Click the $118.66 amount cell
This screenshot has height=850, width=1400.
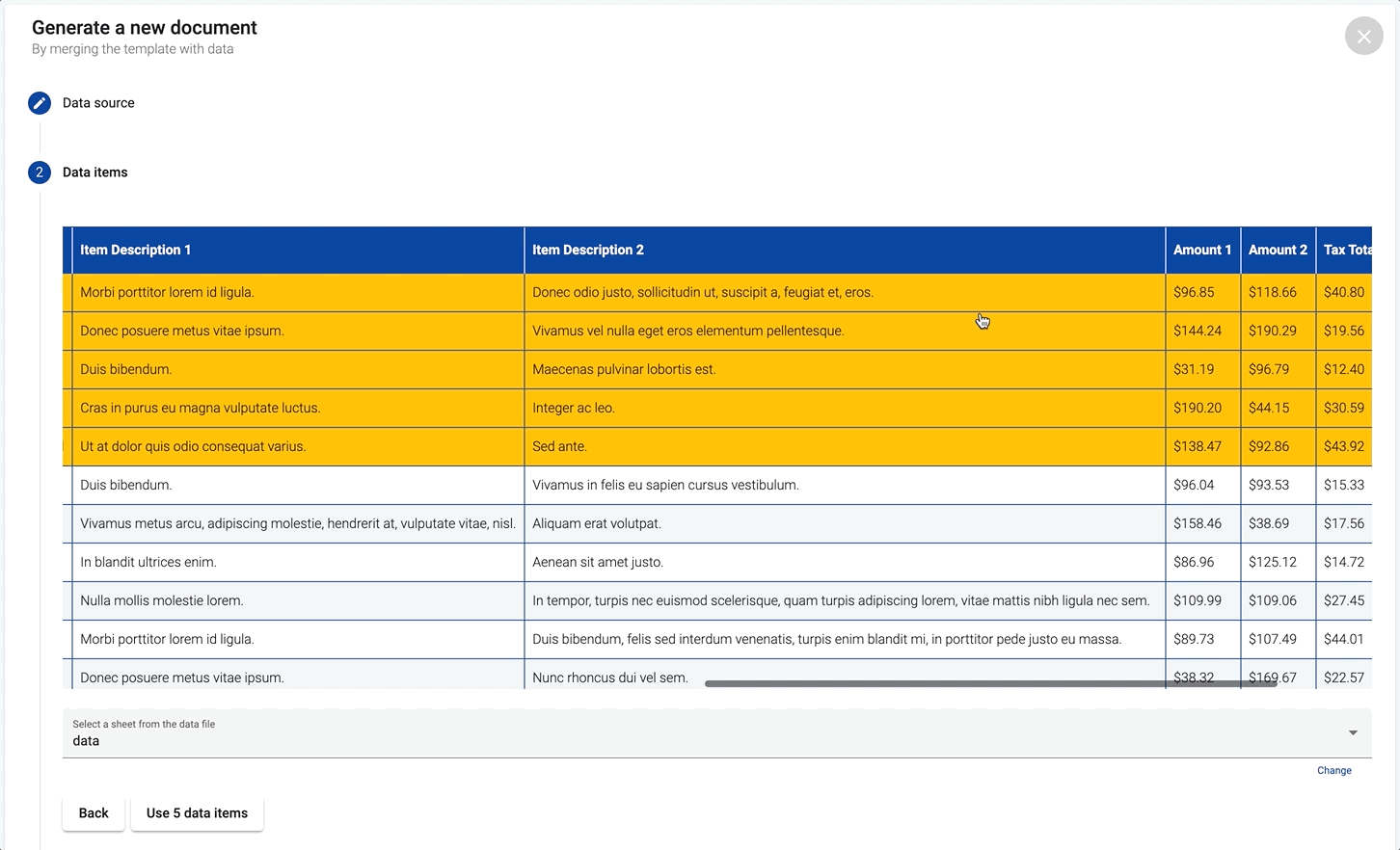click(x=1278, y=293)
